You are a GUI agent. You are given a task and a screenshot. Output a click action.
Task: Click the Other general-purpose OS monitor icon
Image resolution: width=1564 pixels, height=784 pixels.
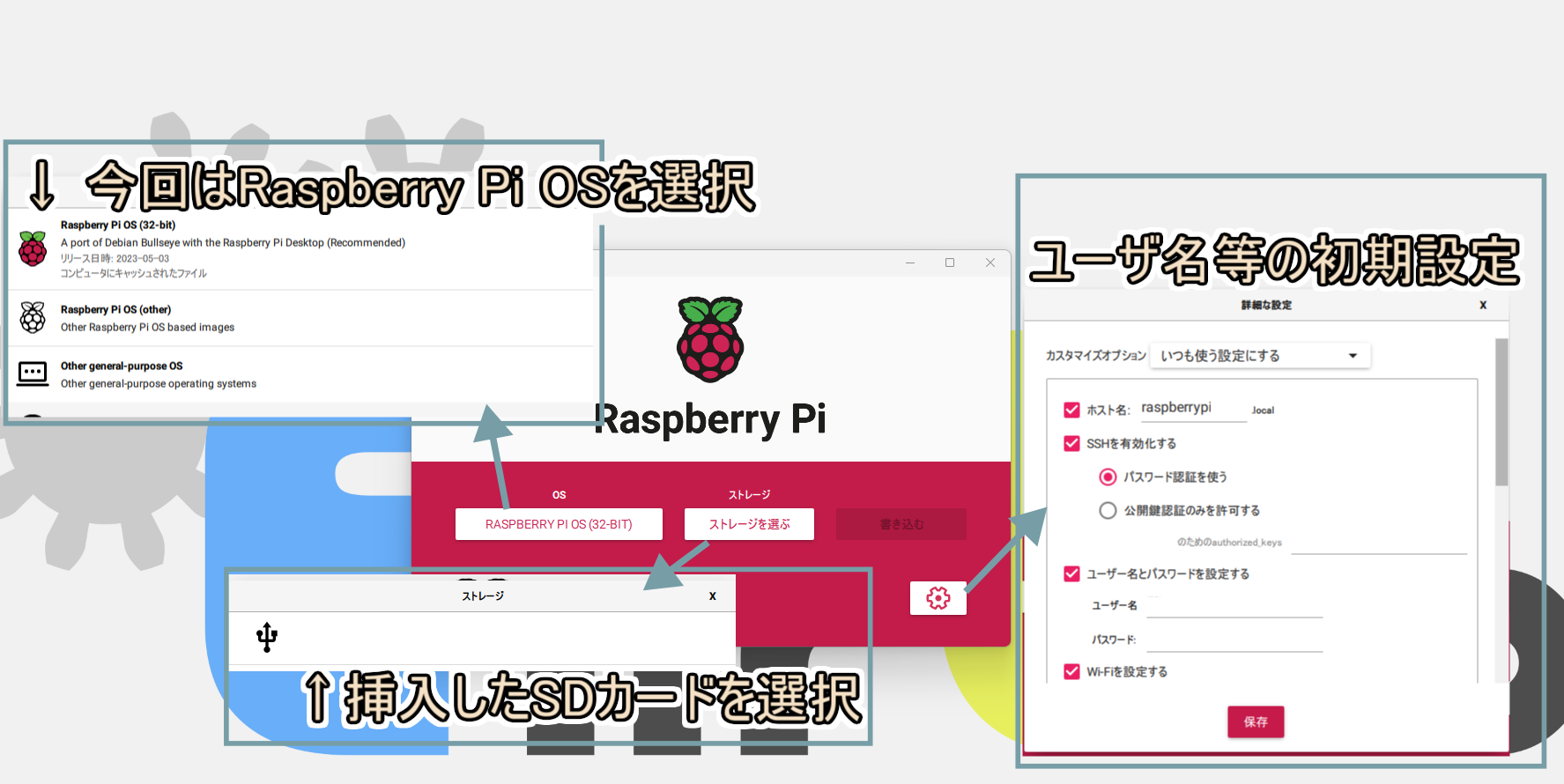point(33,374)
